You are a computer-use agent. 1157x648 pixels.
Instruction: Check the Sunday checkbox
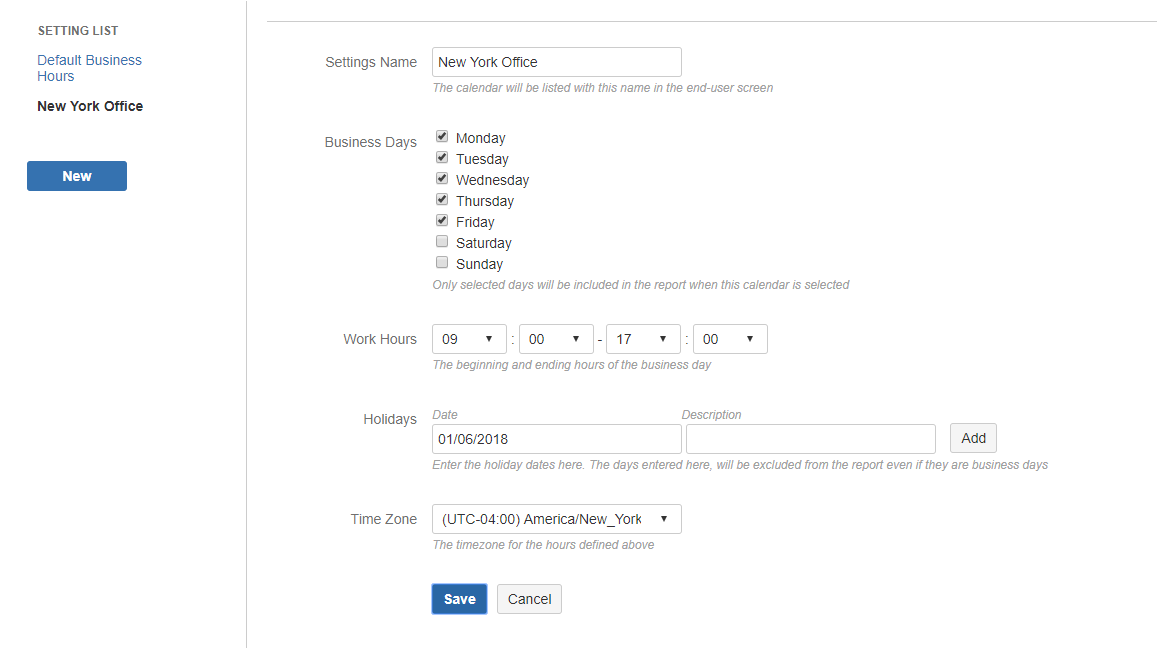pyautogui.click(x=442, y=263)
